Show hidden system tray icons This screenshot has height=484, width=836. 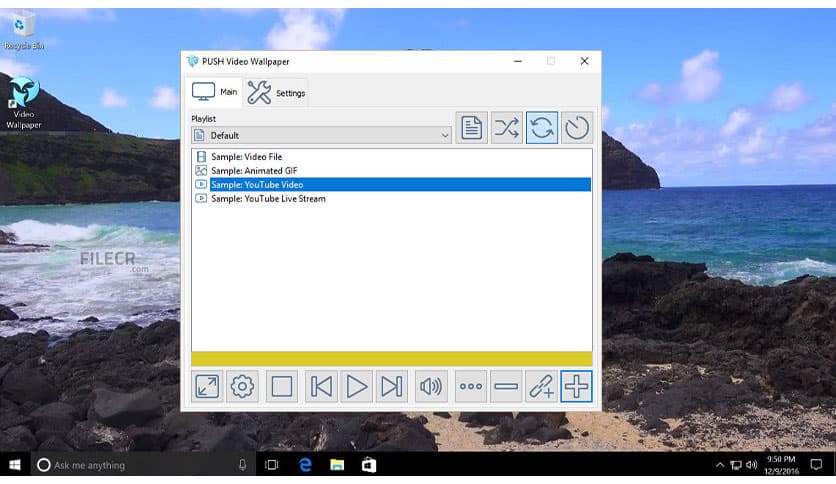click(720, 465)
